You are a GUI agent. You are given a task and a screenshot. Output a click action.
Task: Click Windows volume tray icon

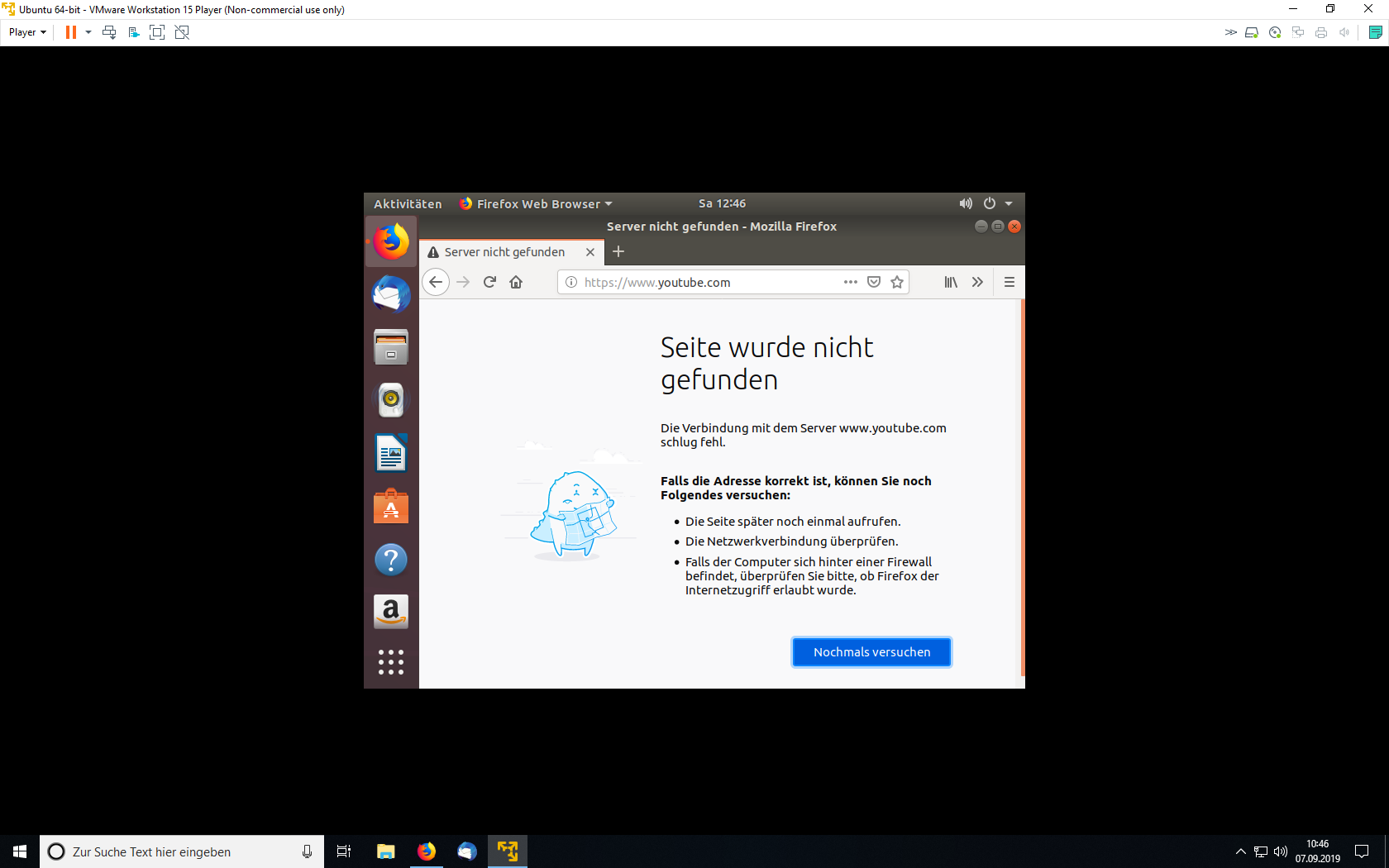tap(1281, 851)
